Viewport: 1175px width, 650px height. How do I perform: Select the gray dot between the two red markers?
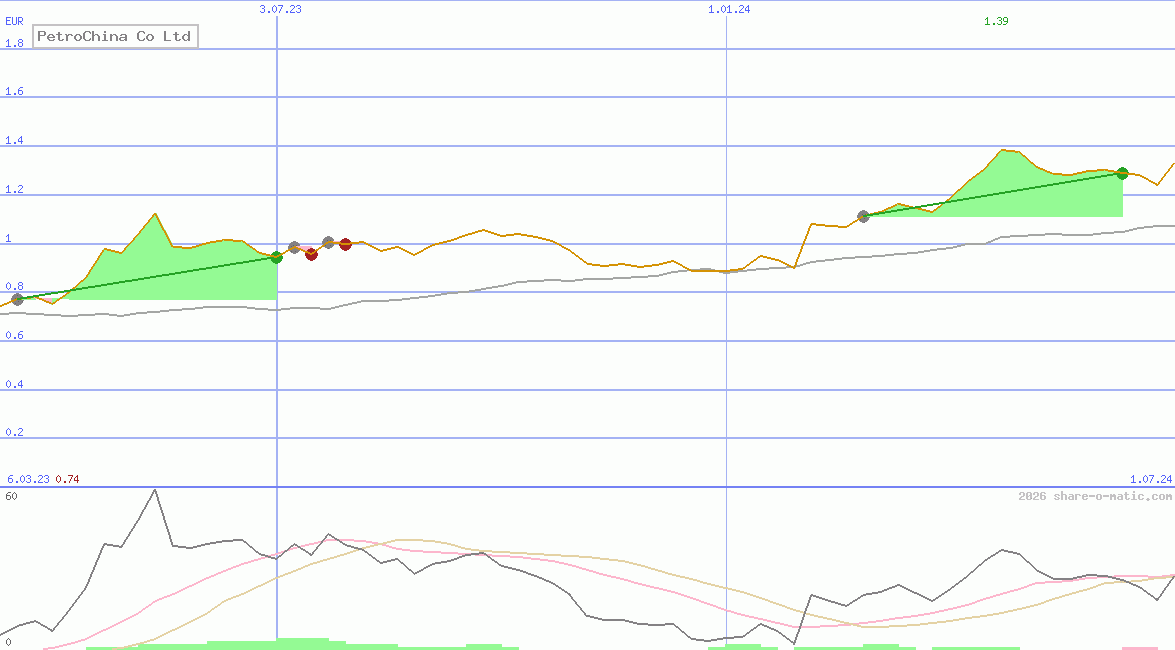(x=327, y=240)
